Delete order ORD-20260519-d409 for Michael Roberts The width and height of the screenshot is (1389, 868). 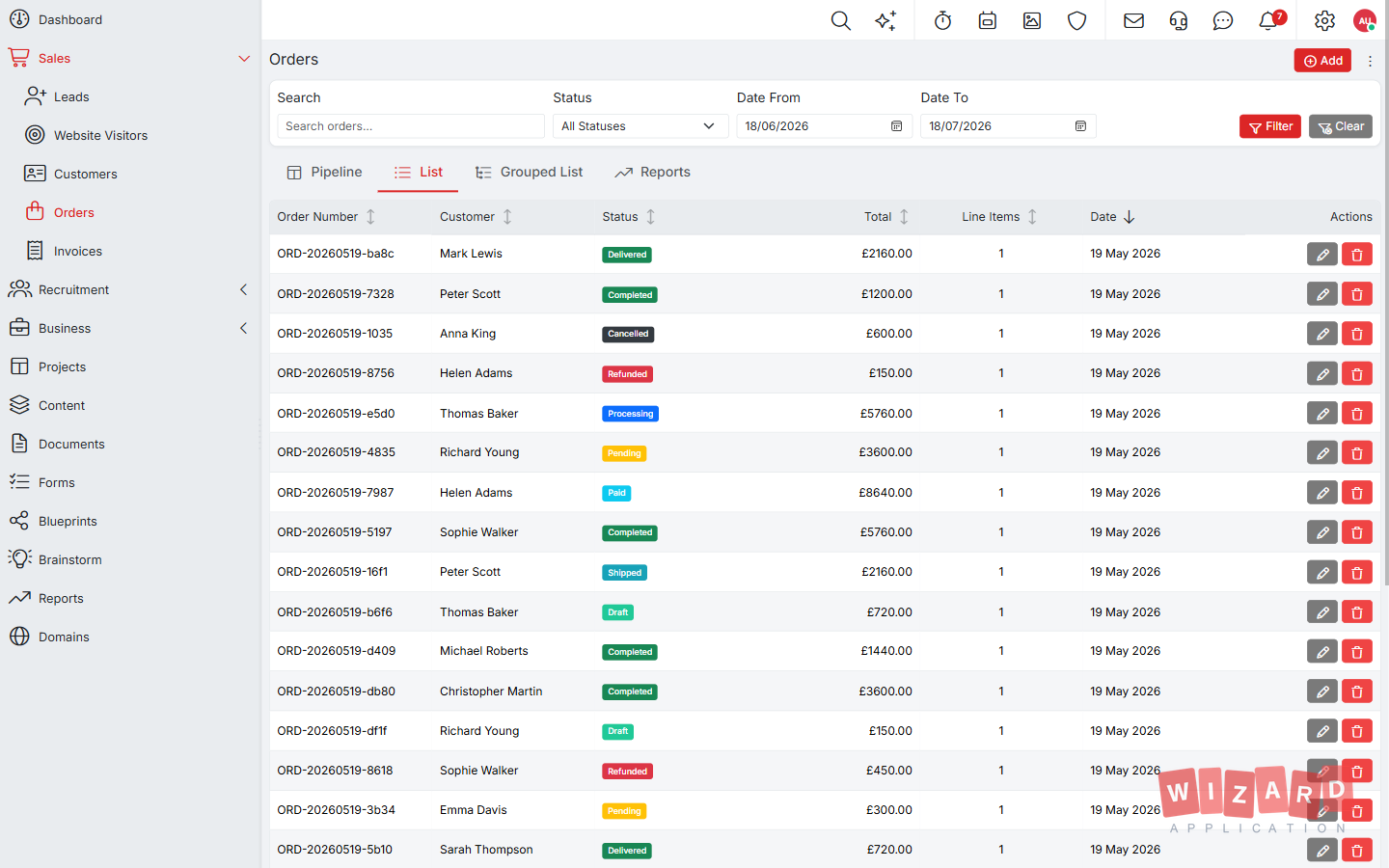[1357, 652]
